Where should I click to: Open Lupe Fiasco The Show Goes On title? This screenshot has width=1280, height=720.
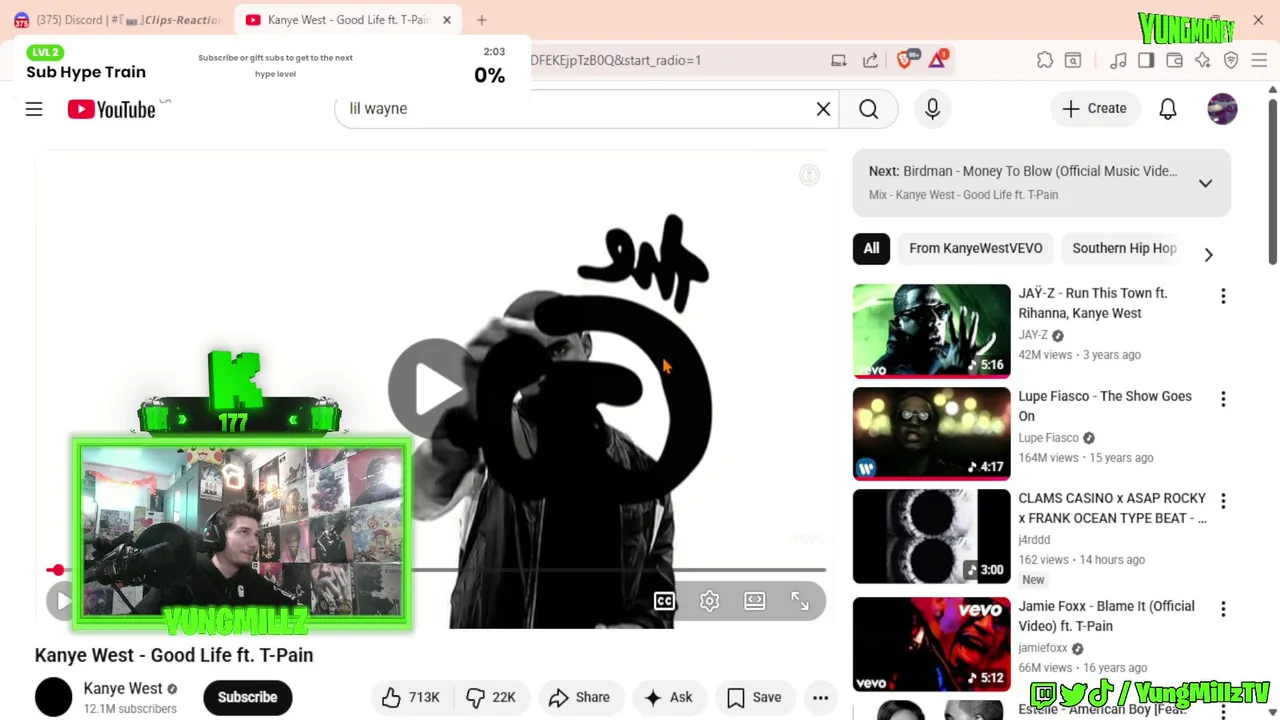1104,406
